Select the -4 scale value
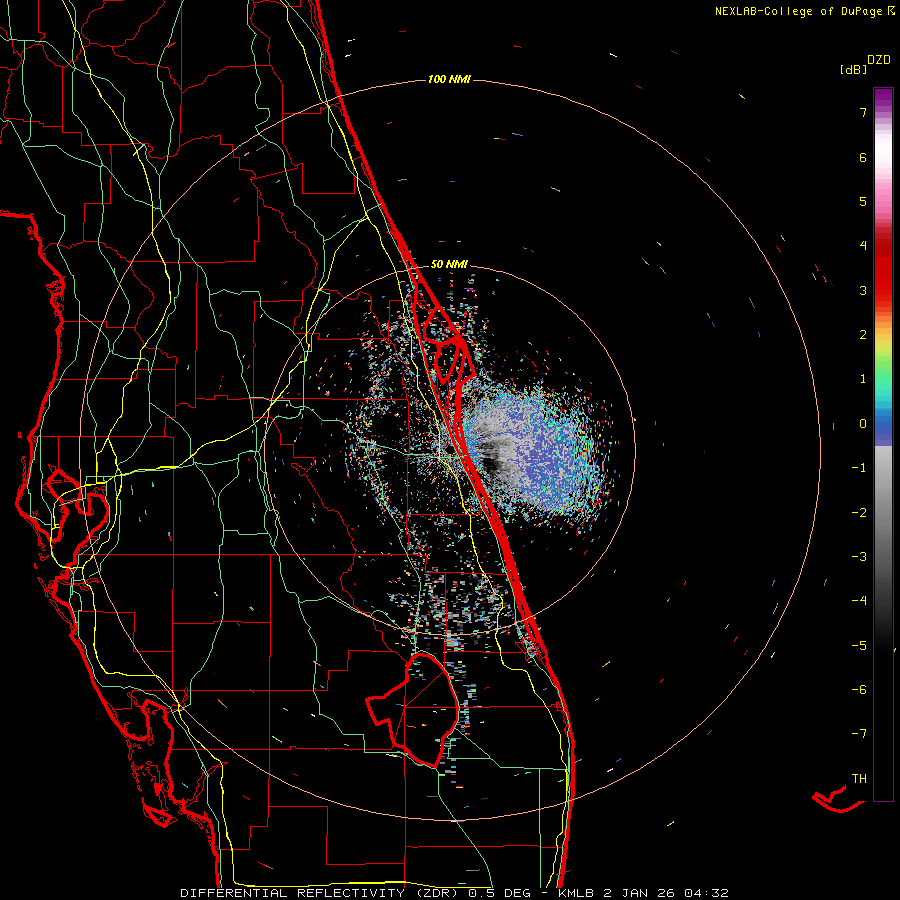Screen dimensions: 900x900 pyautogui.click(x=859, y=601)
